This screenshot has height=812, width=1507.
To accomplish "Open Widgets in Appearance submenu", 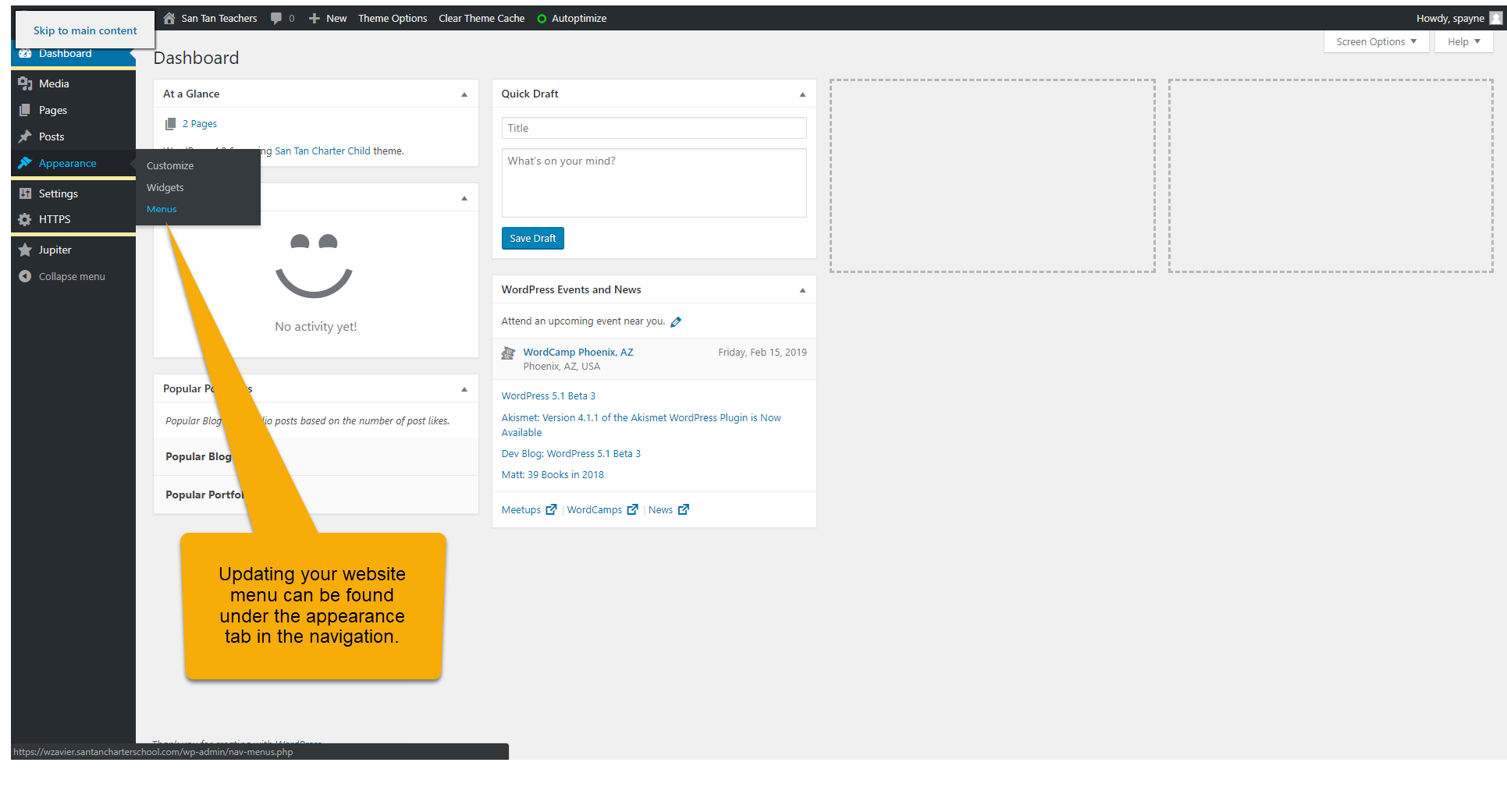I will click(165, 187).
